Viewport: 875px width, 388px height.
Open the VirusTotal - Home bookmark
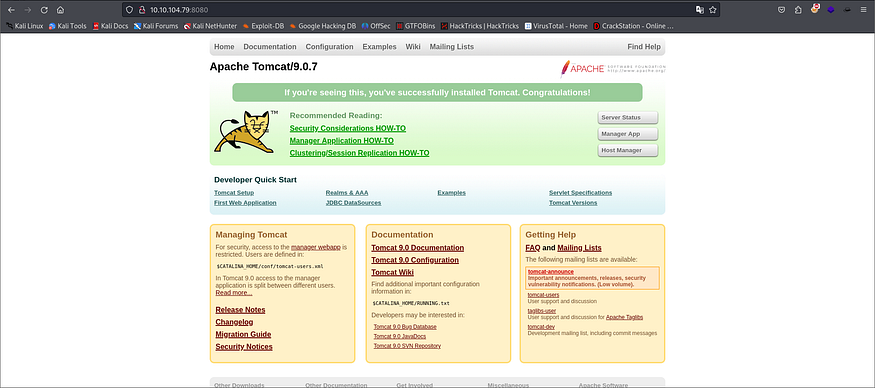tap(556, 26)
